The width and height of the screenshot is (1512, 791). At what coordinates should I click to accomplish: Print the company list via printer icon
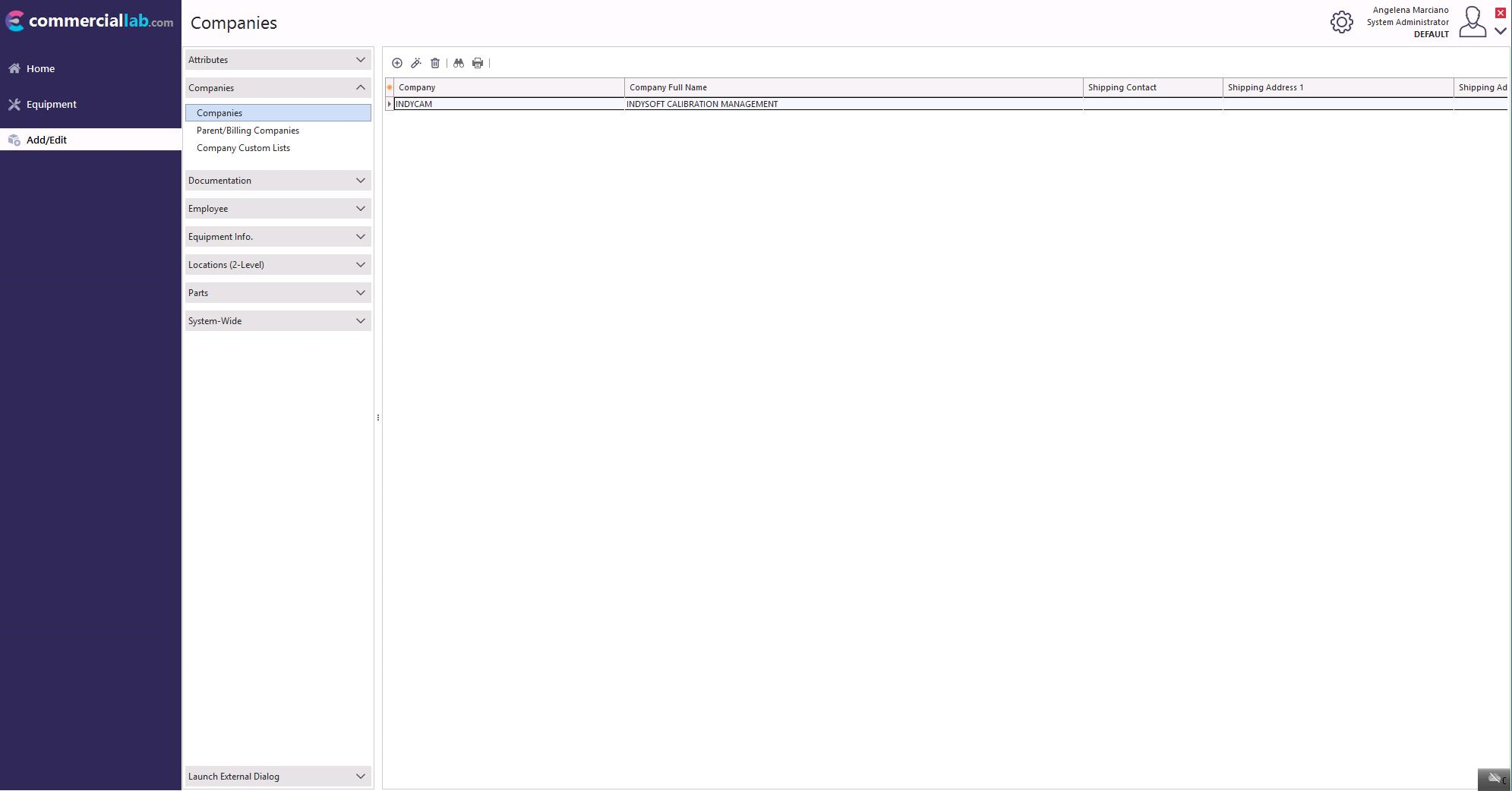[x=478, y=63]
